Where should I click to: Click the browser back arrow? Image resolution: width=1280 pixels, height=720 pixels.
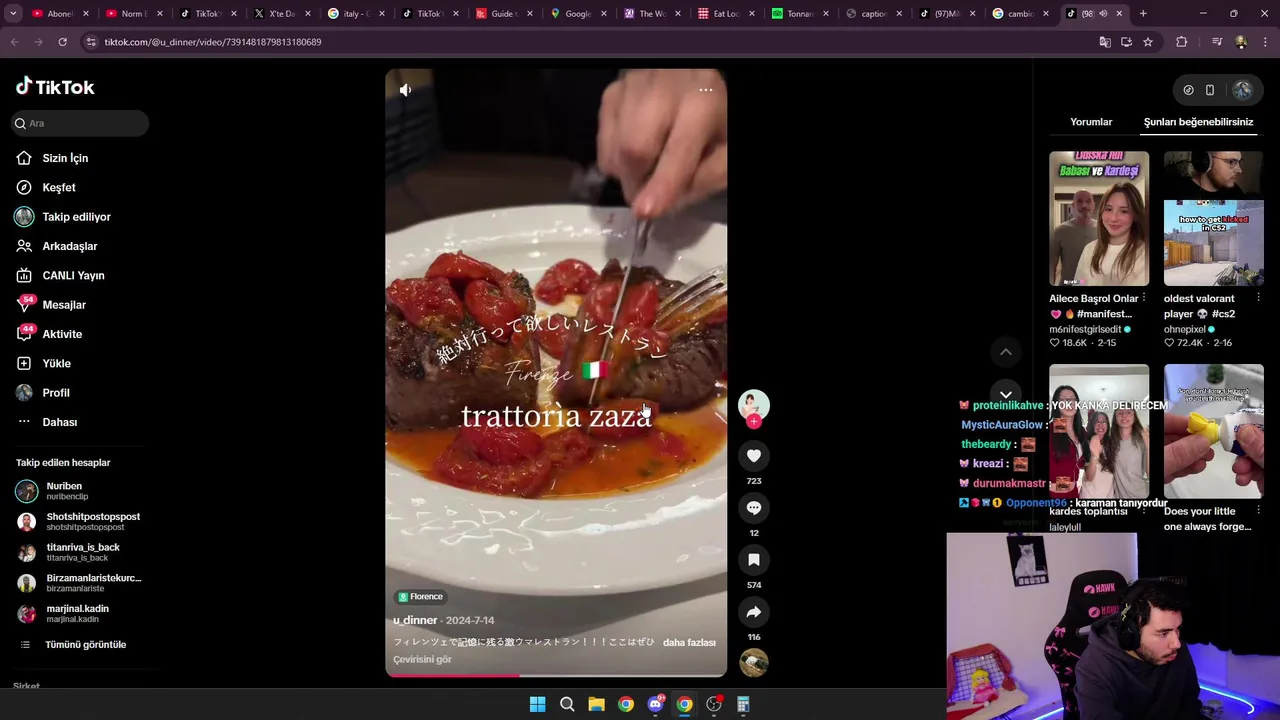click(14, 42)
